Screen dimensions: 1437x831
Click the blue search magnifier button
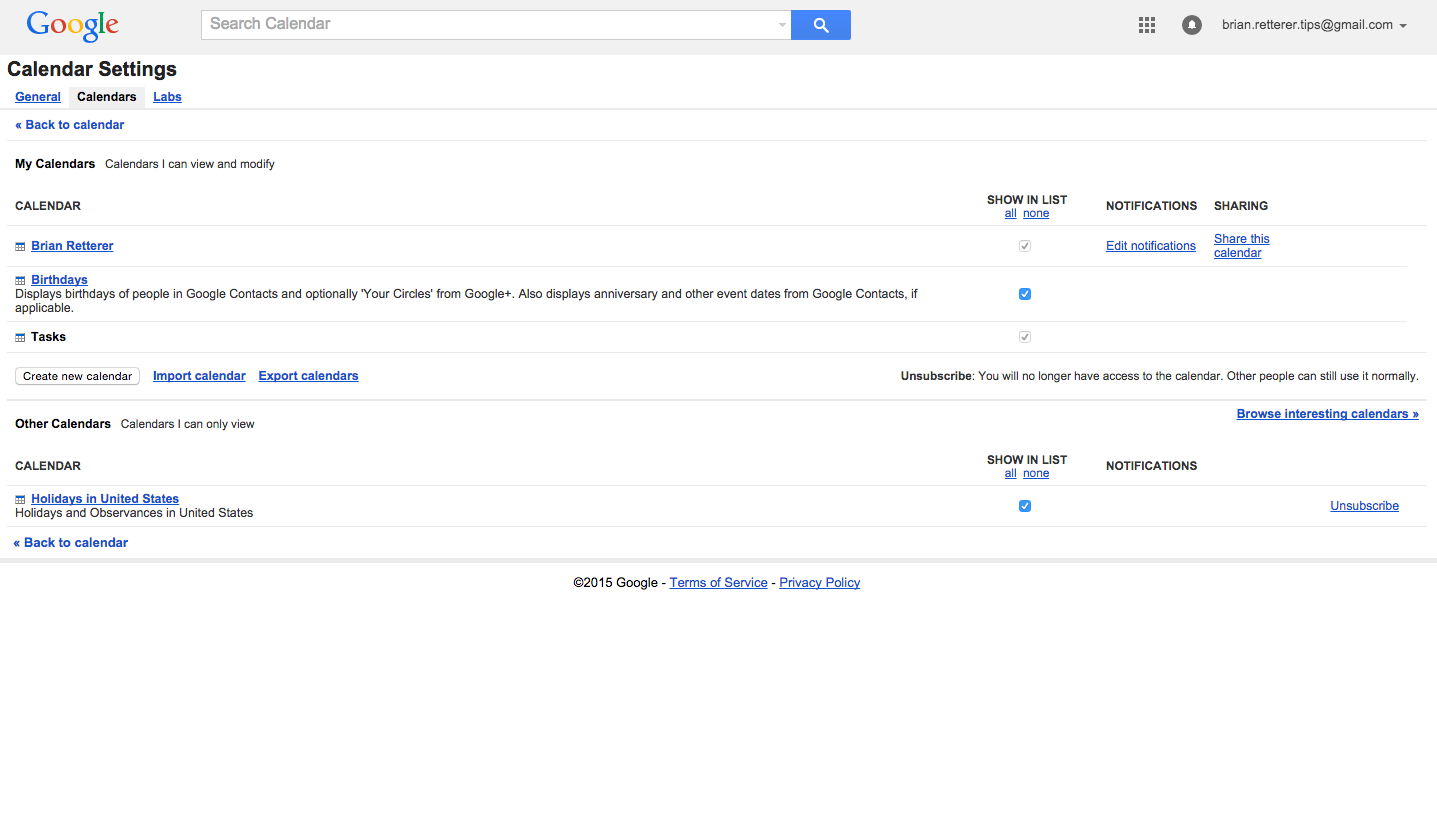click(821, 25)
